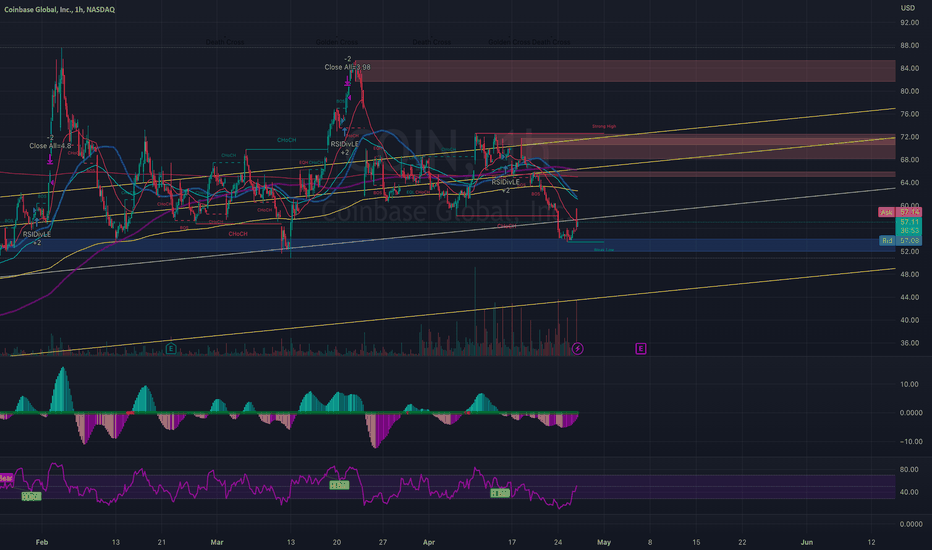Click the Close All=4.8 strategy label

[x=51, y=146]
